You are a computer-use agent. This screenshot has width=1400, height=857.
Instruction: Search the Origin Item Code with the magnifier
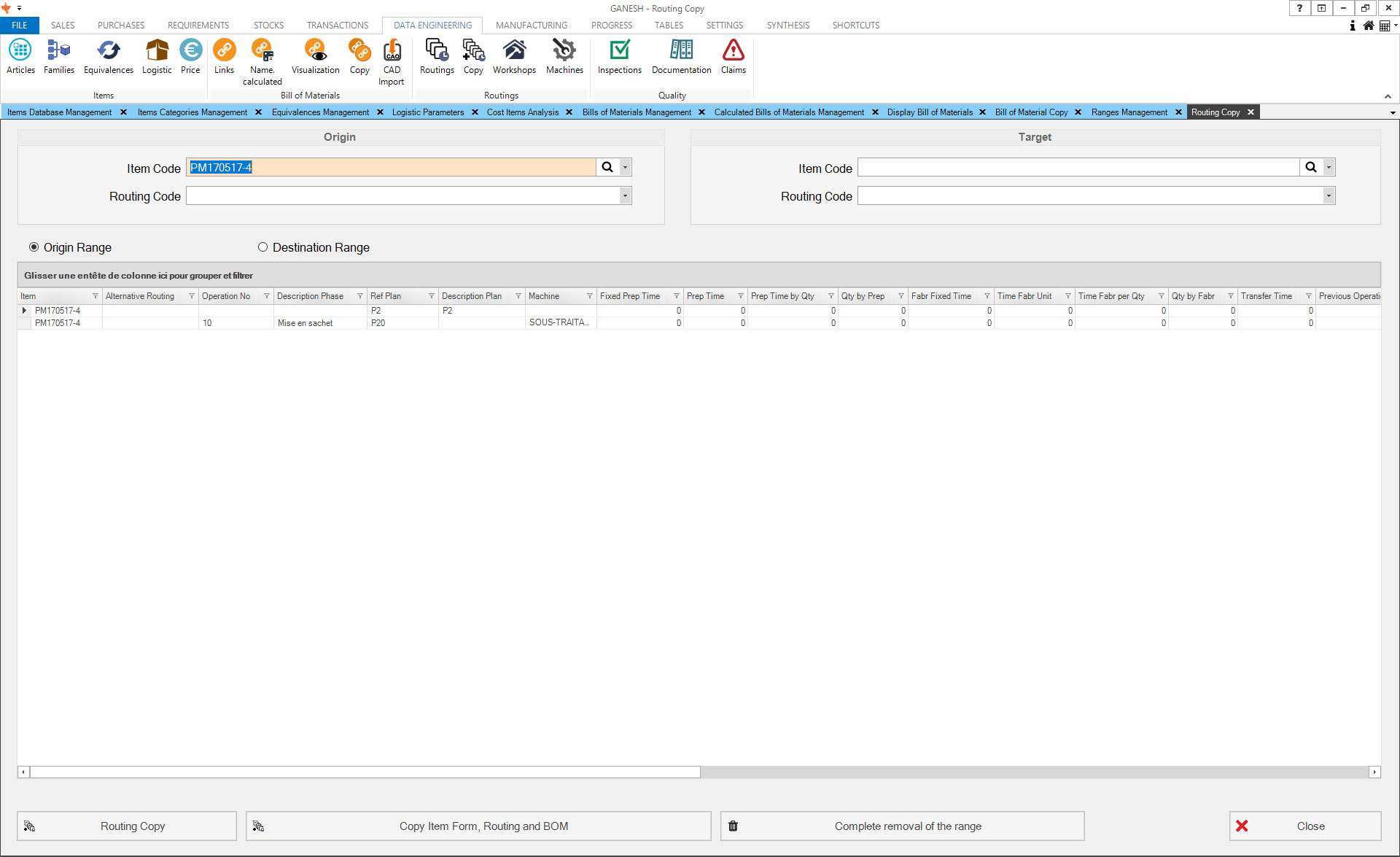(607, 167)
